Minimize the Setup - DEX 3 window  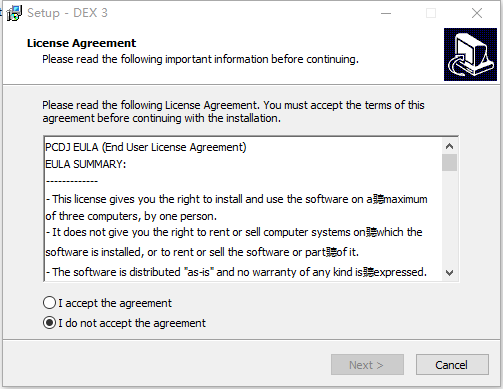point(386,13)
